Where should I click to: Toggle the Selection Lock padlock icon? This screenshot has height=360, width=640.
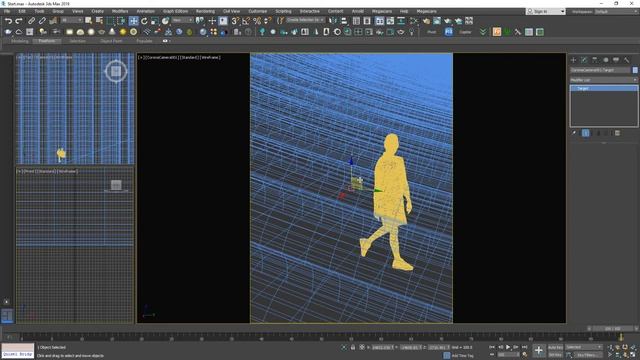pyautogui.click(x=353, y=347)
